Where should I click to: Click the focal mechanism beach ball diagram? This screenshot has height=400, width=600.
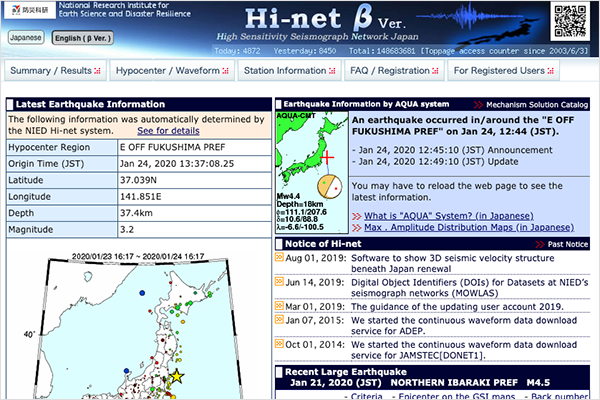pos(328,187)
